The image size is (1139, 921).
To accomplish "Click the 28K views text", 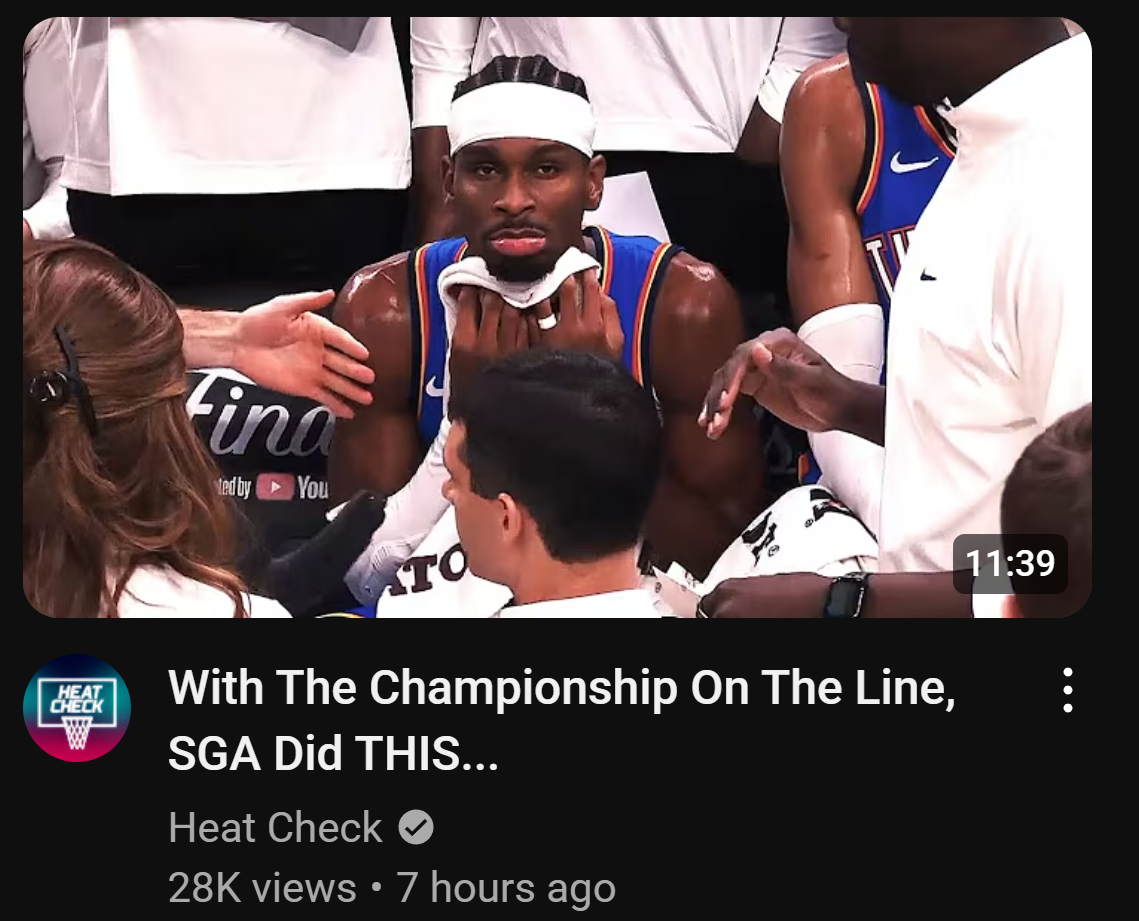I will pos(262,888).
